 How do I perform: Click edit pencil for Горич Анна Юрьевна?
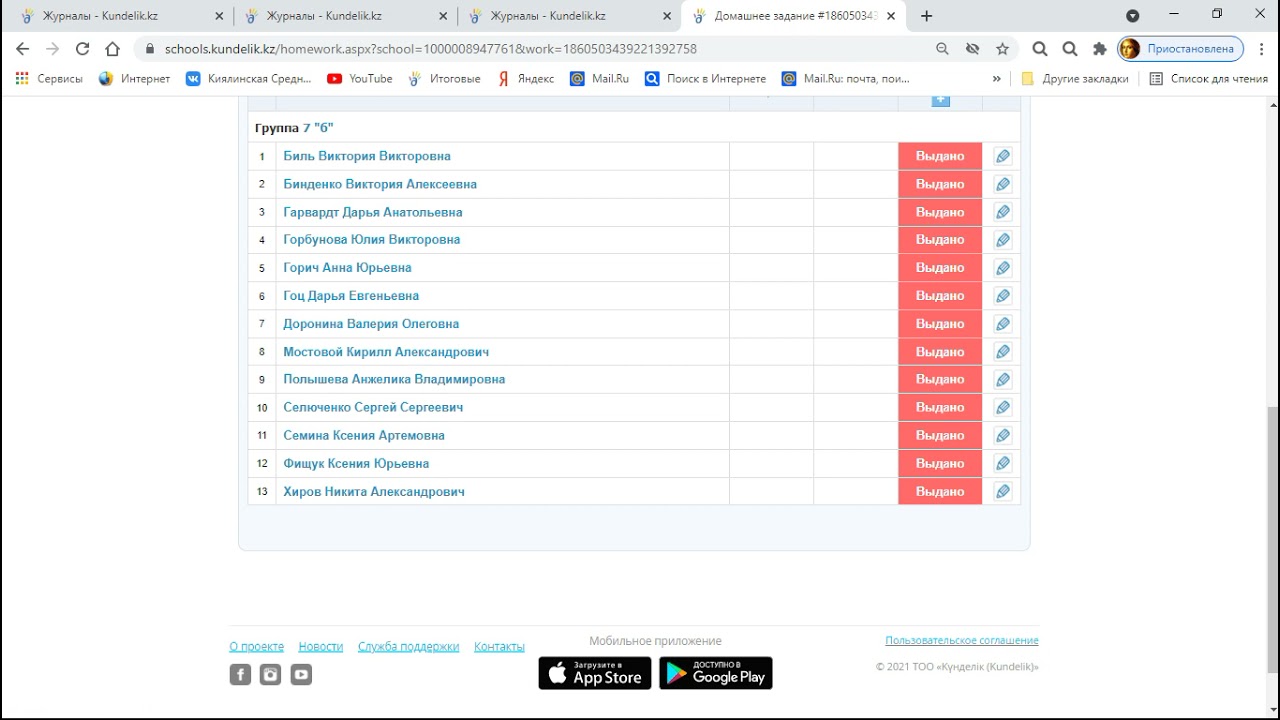coord(1002,268)
